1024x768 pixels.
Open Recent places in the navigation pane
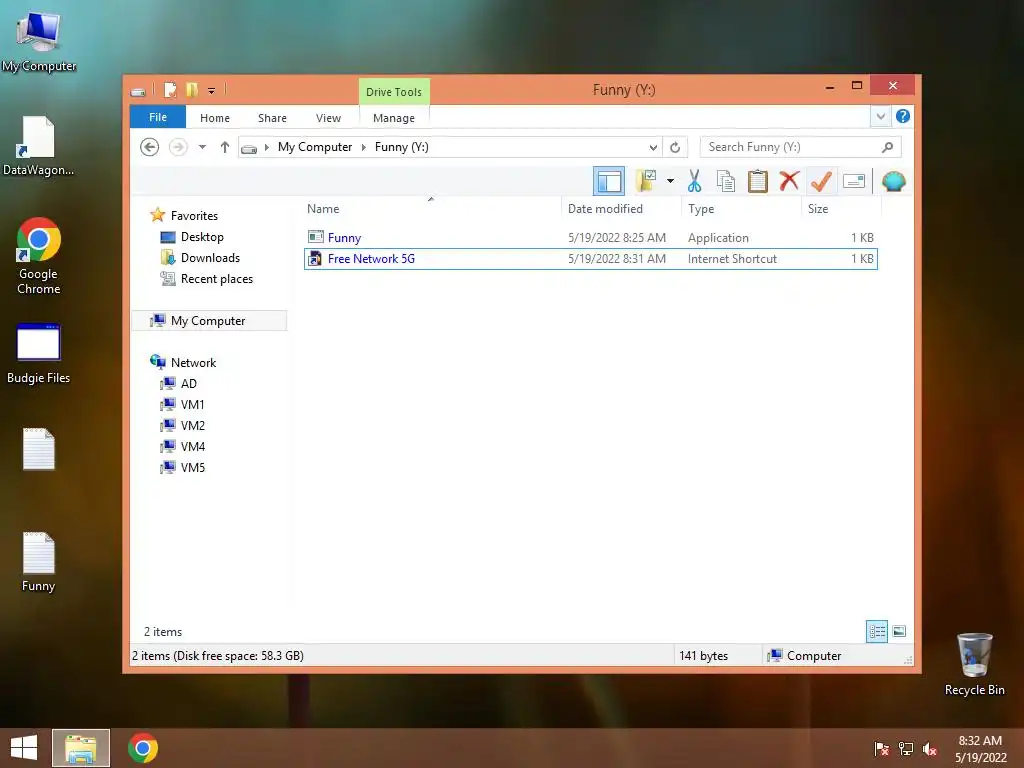217,279
